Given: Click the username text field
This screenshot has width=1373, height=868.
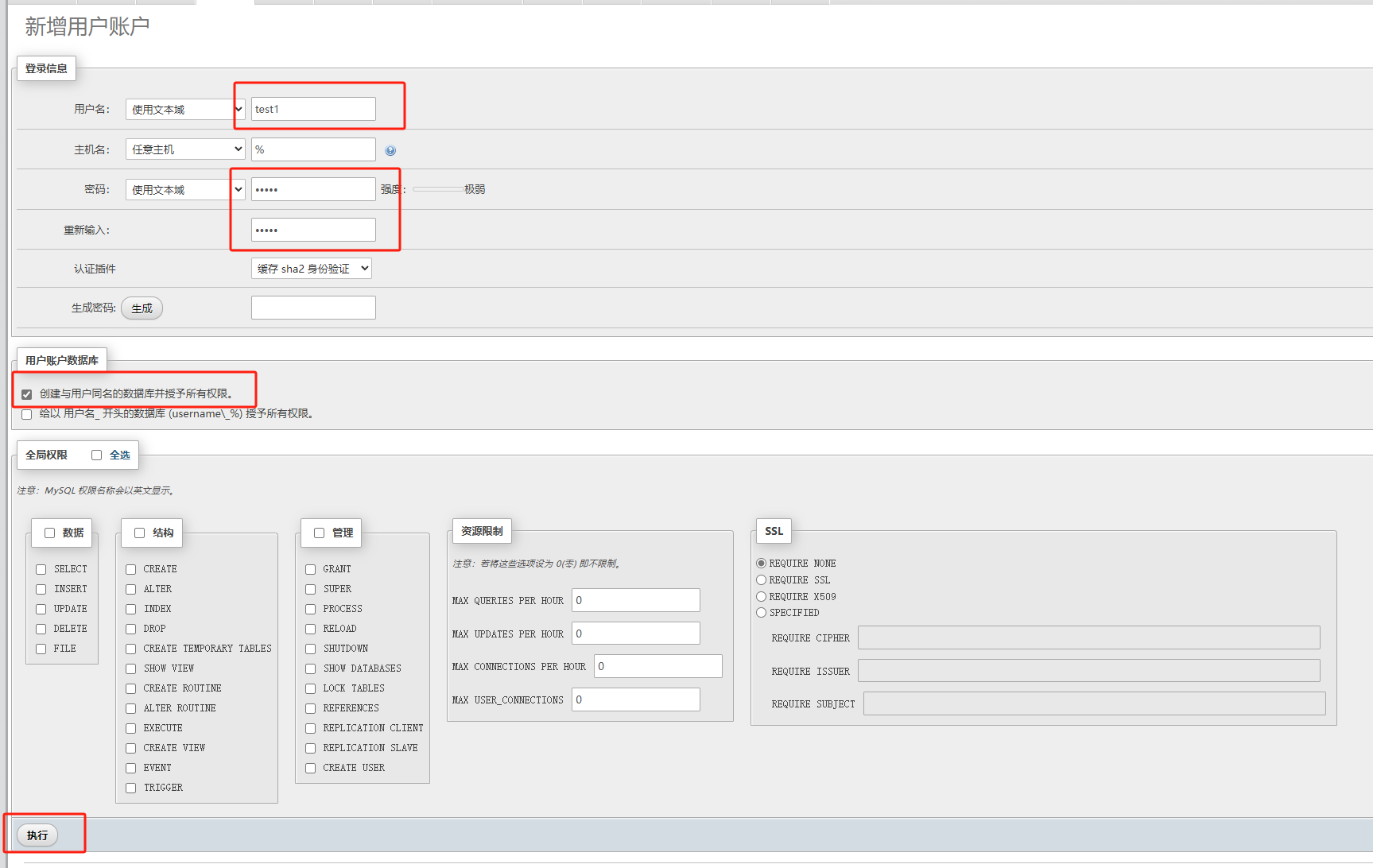Looking at the screenshot, I should pos(313,110).
